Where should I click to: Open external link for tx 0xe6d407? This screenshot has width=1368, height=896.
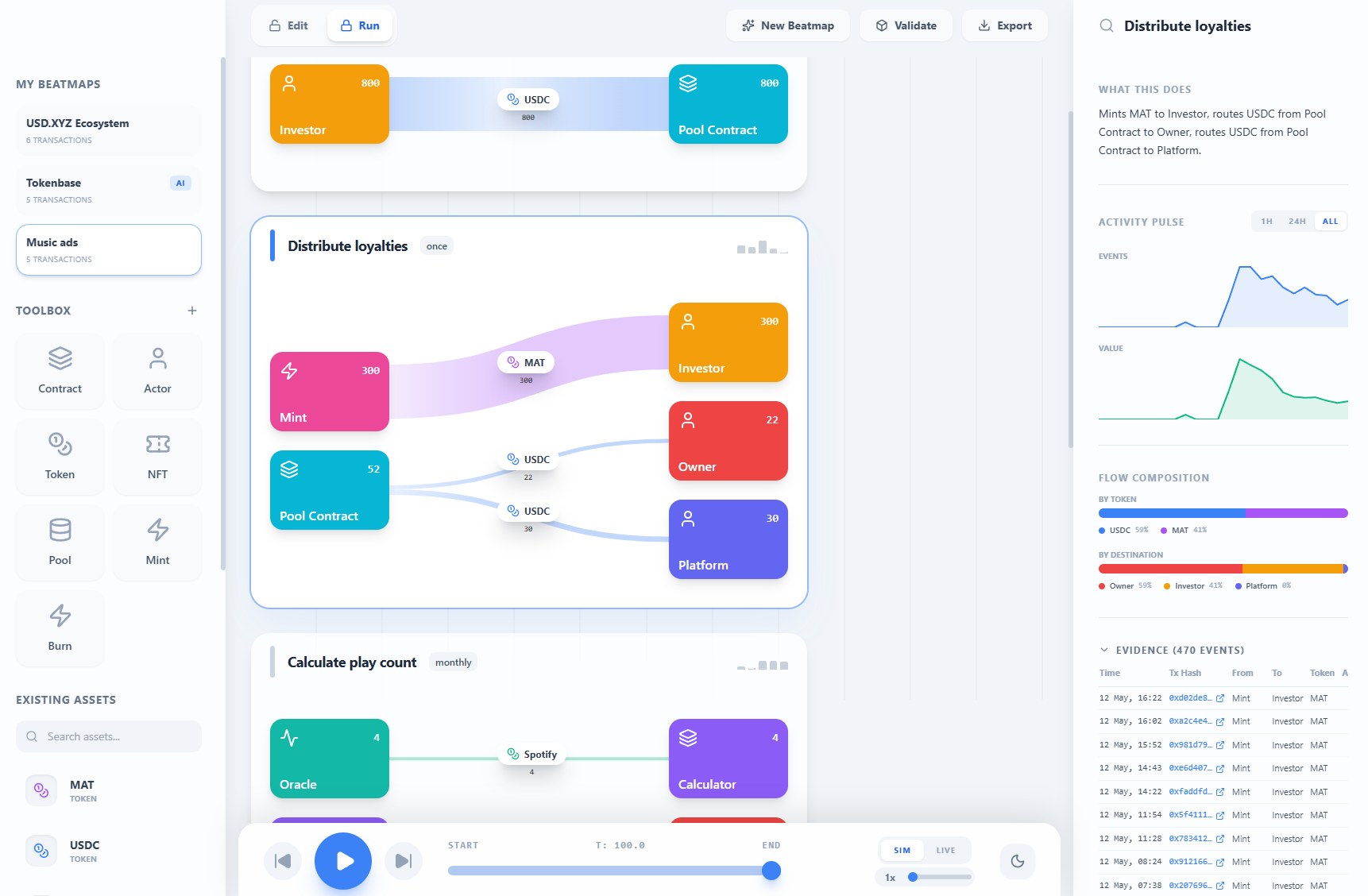1220,768
